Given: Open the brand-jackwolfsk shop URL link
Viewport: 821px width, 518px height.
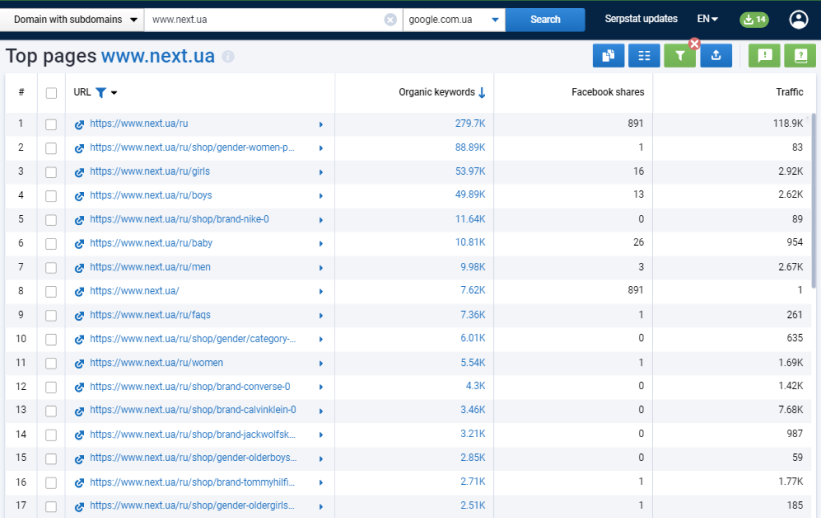Looking at the screenshot, I should pyautogui.click(x=193, y=434).
